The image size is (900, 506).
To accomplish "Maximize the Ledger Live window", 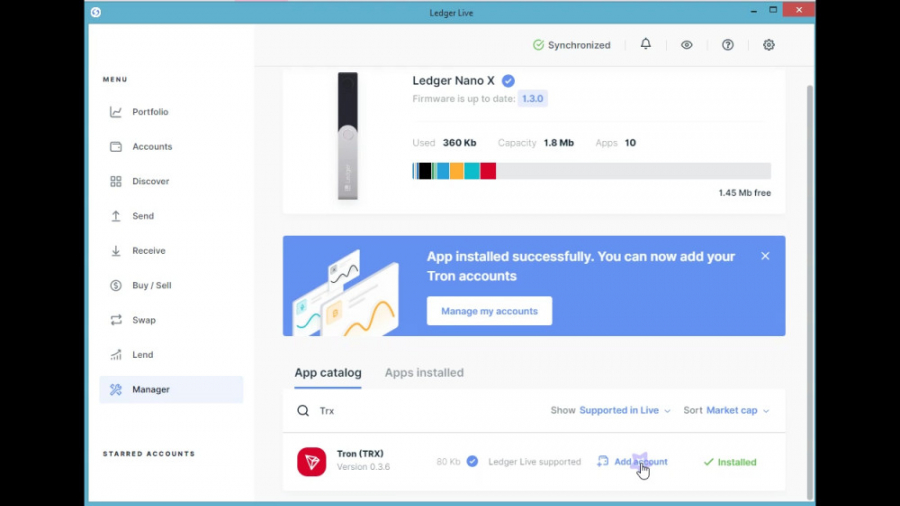I will pyautogui.click(x=773, y=10).
